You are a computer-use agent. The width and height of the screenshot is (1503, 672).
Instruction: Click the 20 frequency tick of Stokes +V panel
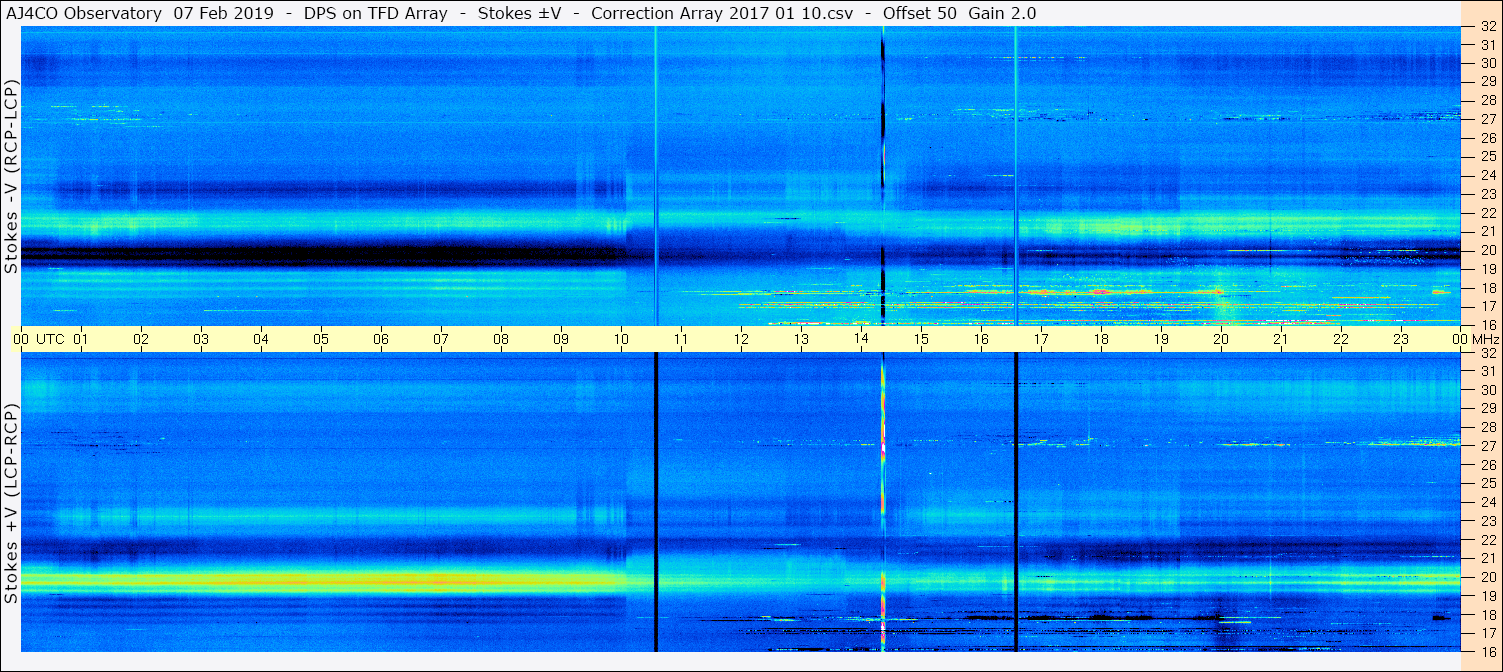tap(1487, 577)
